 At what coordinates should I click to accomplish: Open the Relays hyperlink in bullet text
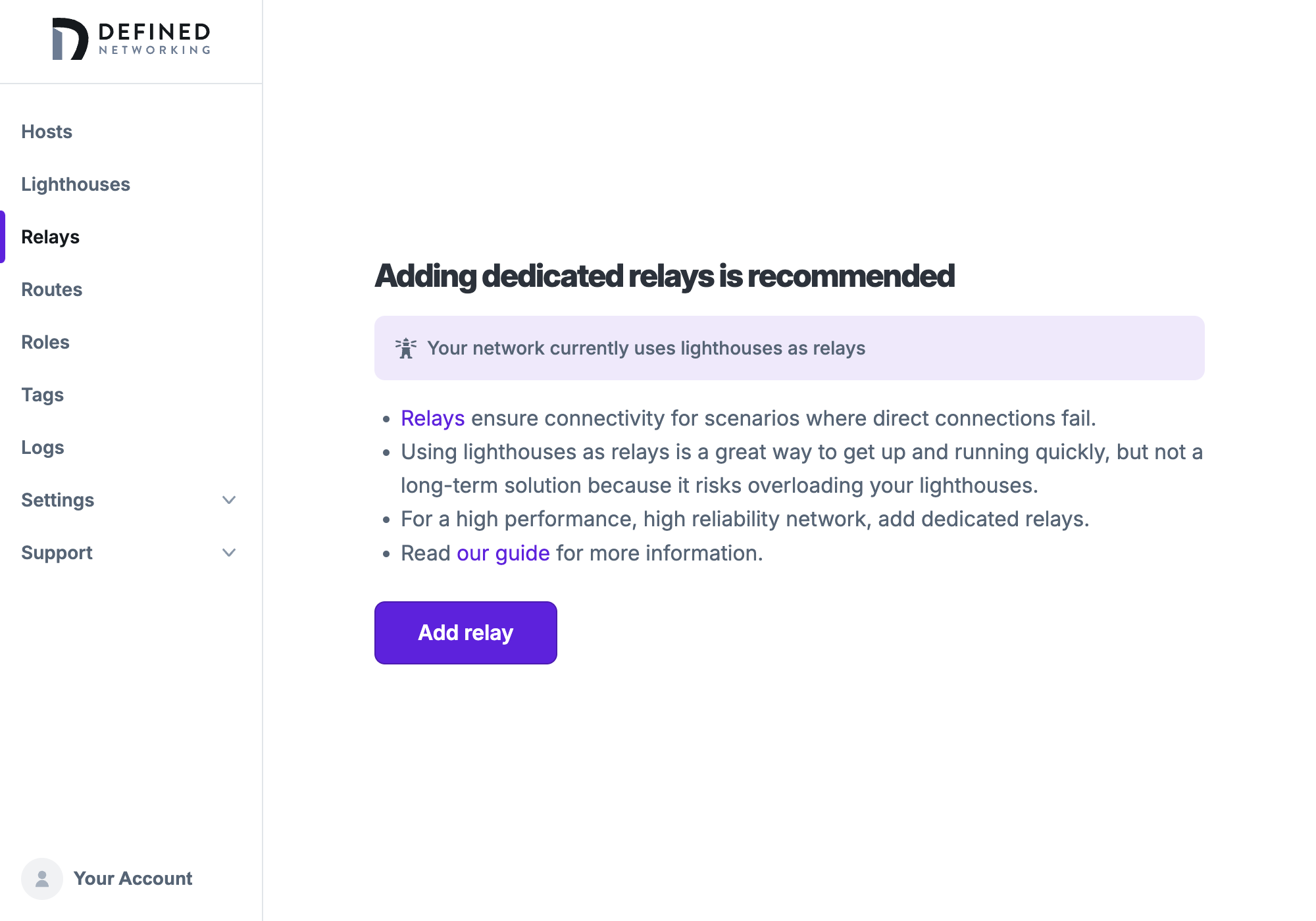(x=432, y=418)
